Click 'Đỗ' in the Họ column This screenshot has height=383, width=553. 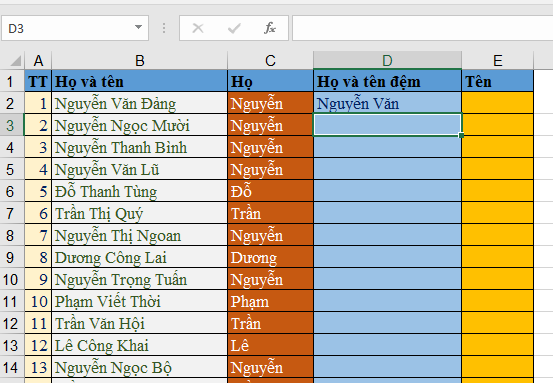[x=271, y=191]
